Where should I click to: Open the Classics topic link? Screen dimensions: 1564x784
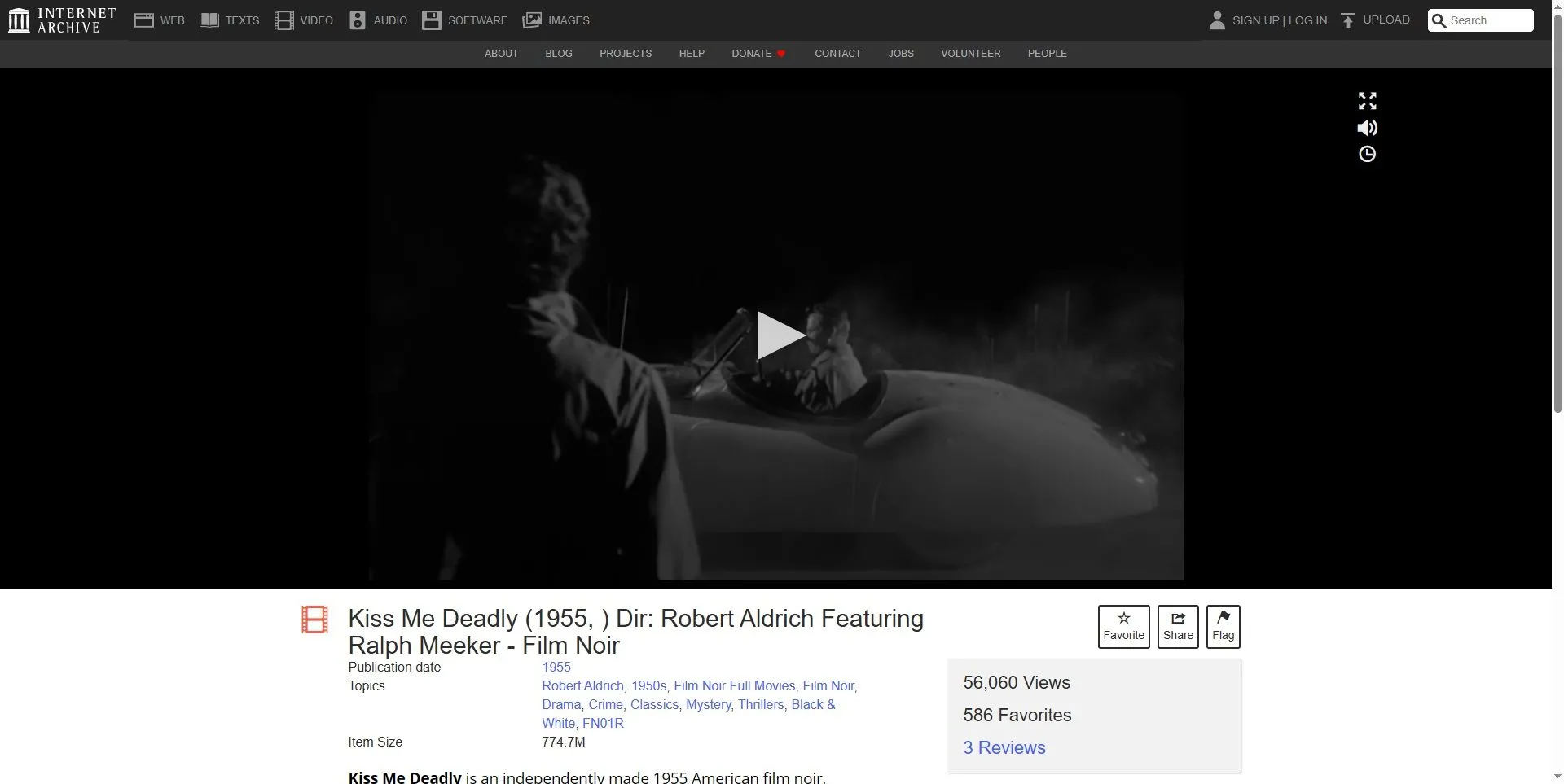click(654, 704)
